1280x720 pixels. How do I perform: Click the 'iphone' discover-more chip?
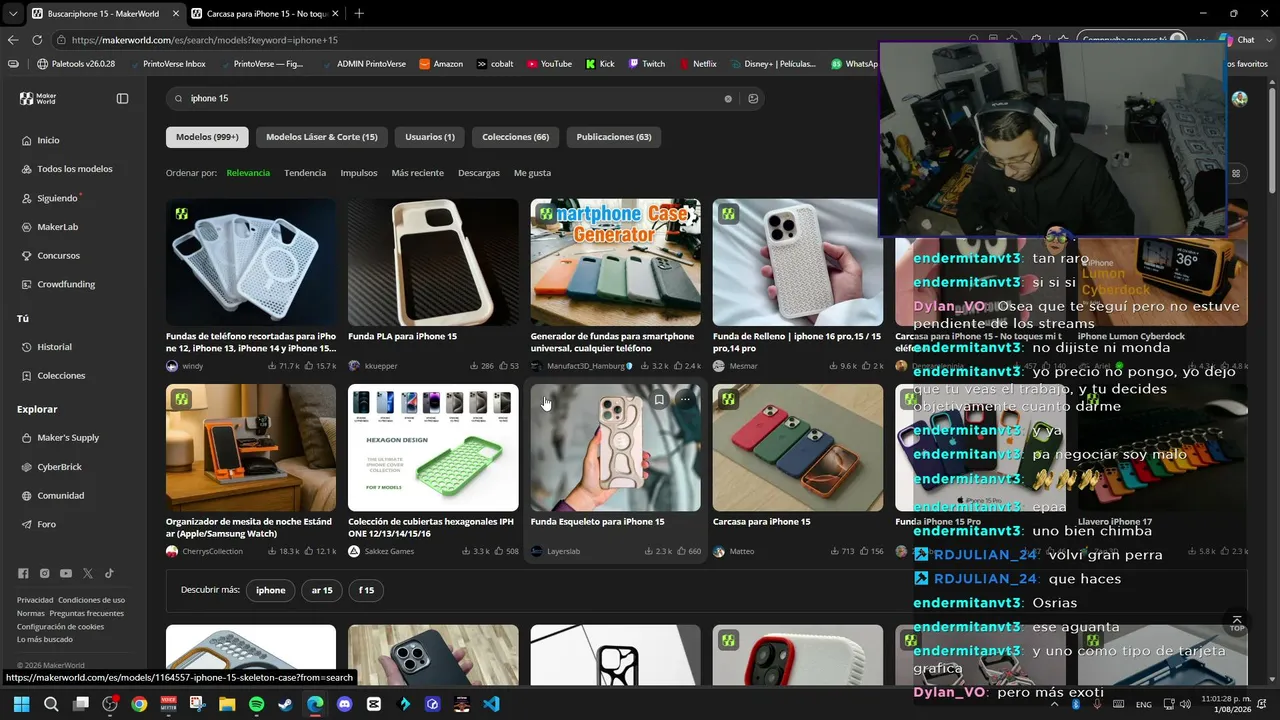coord(270,590)
